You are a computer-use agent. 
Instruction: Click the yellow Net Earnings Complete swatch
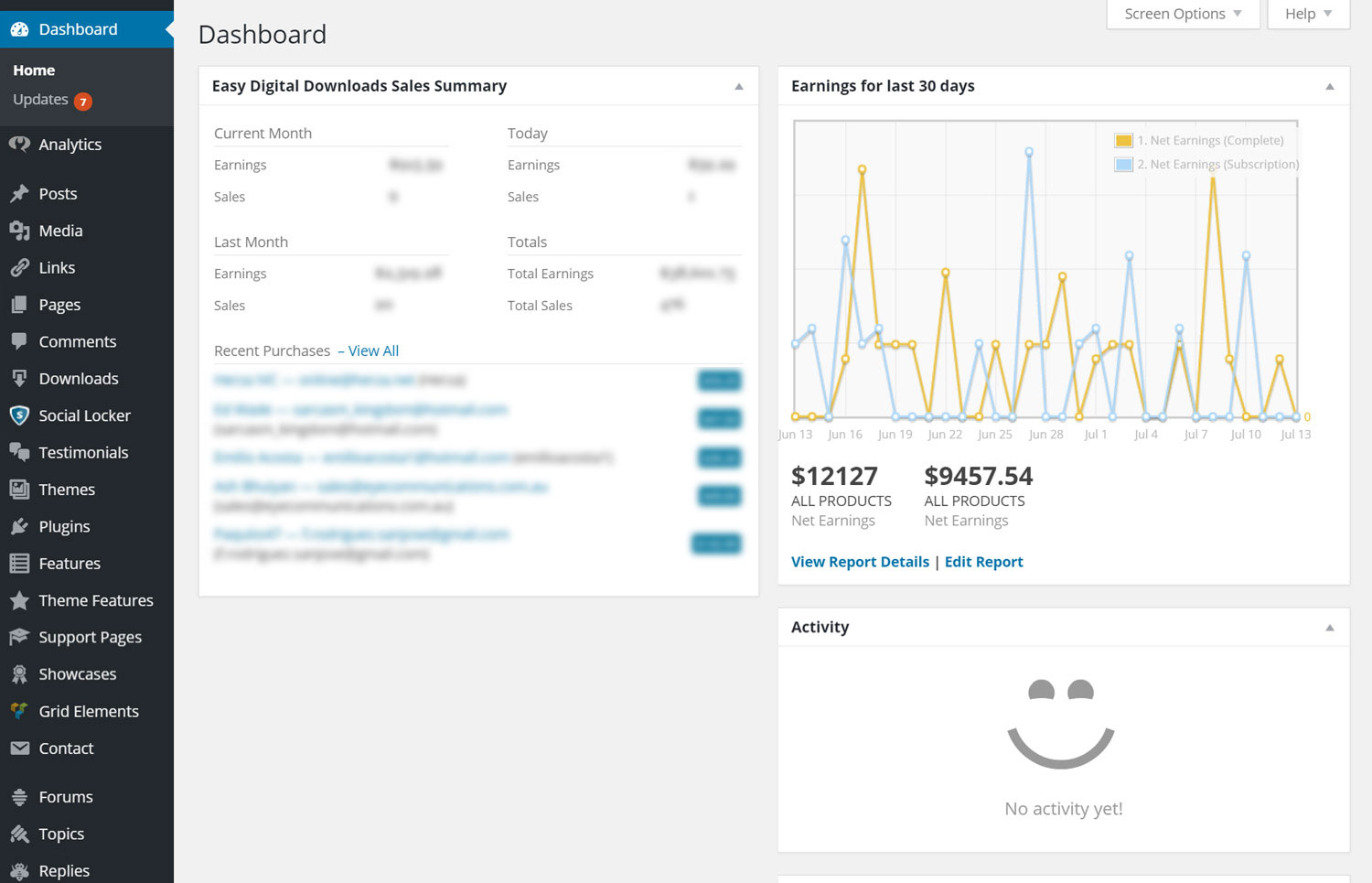[x=1123, y=141]
